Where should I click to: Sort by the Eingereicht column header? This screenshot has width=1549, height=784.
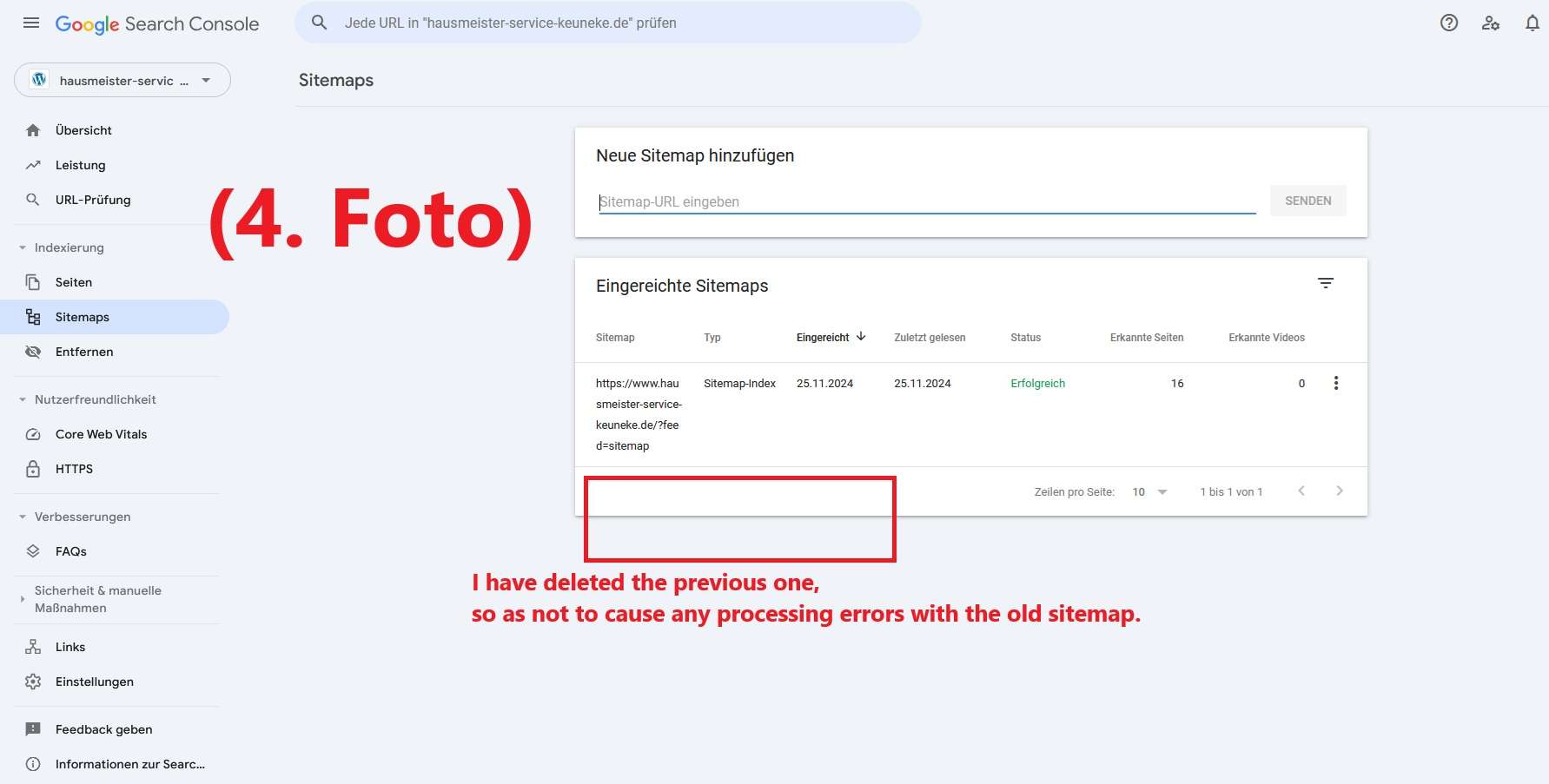click(823, 338)
